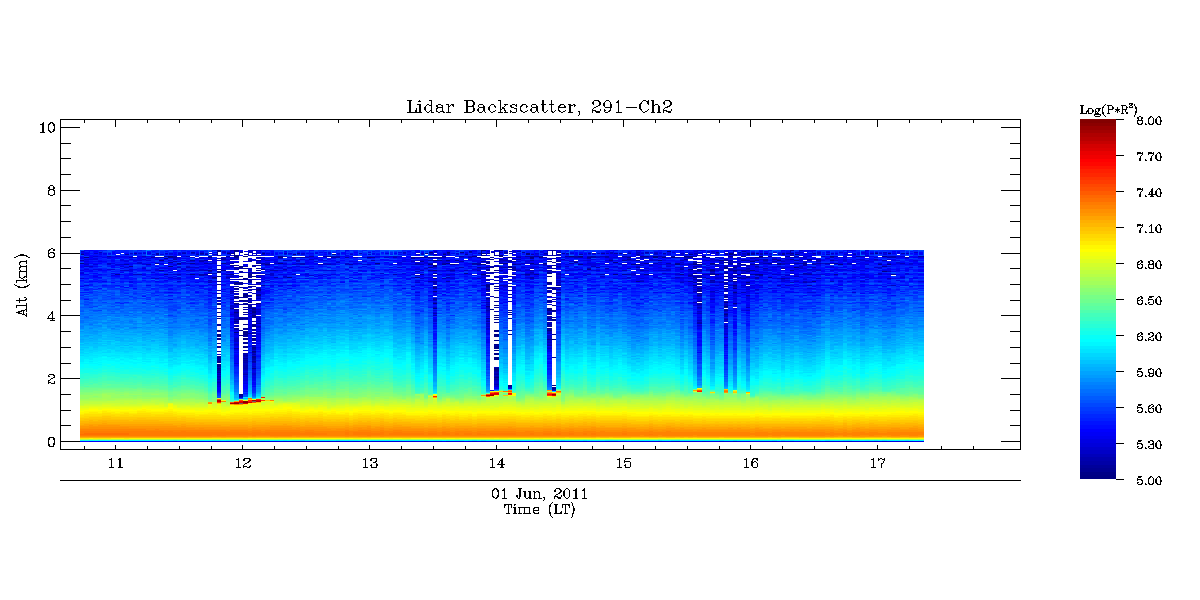Click colorbar value 5.30
The height and width of the screenshot is (600, 1200).
(x=1148, y=445)
